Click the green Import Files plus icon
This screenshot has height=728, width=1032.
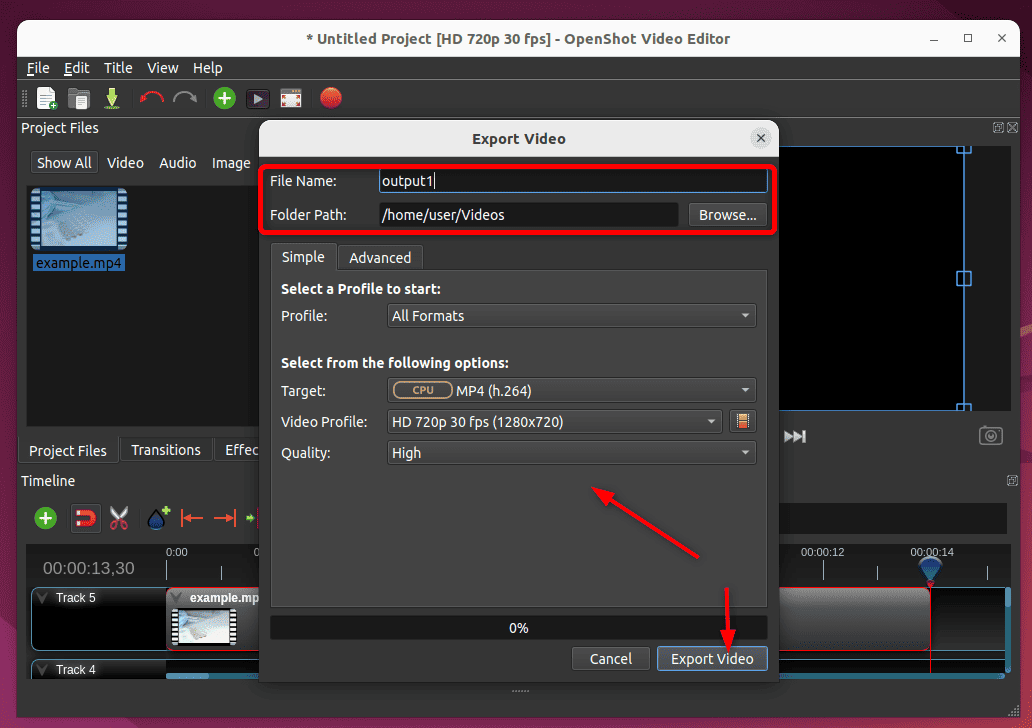224,99
